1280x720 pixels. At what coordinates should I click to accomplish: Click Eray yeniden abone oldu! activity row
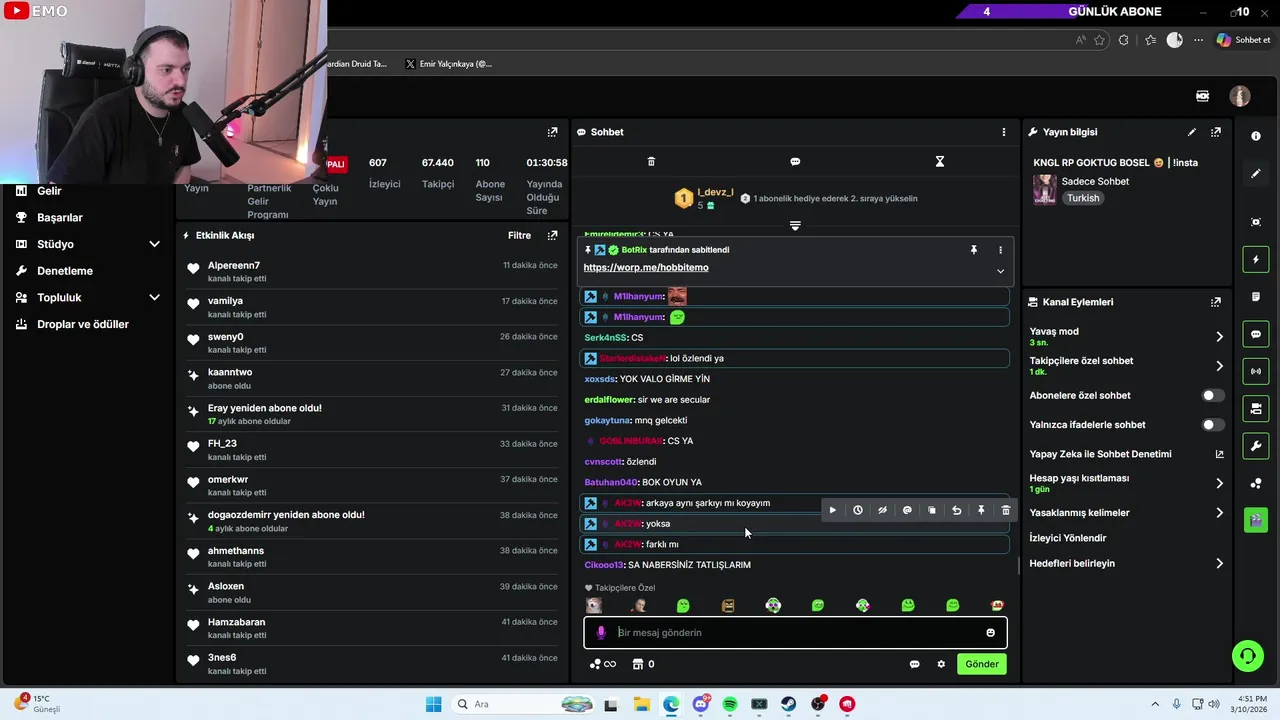(x=372, y=414)
